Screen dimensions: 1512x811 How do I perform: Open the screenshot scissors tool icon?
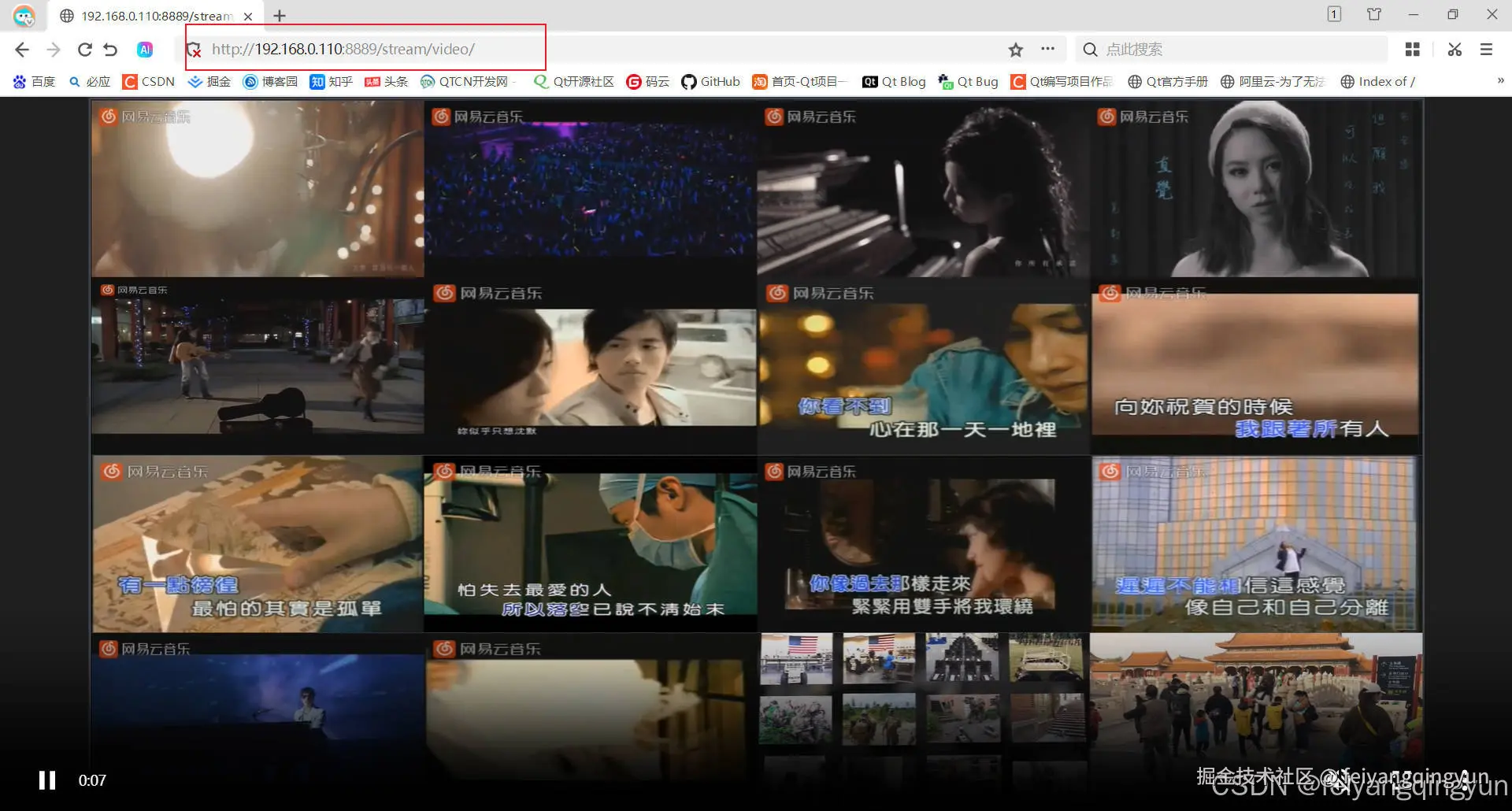tap(1454, 49)
